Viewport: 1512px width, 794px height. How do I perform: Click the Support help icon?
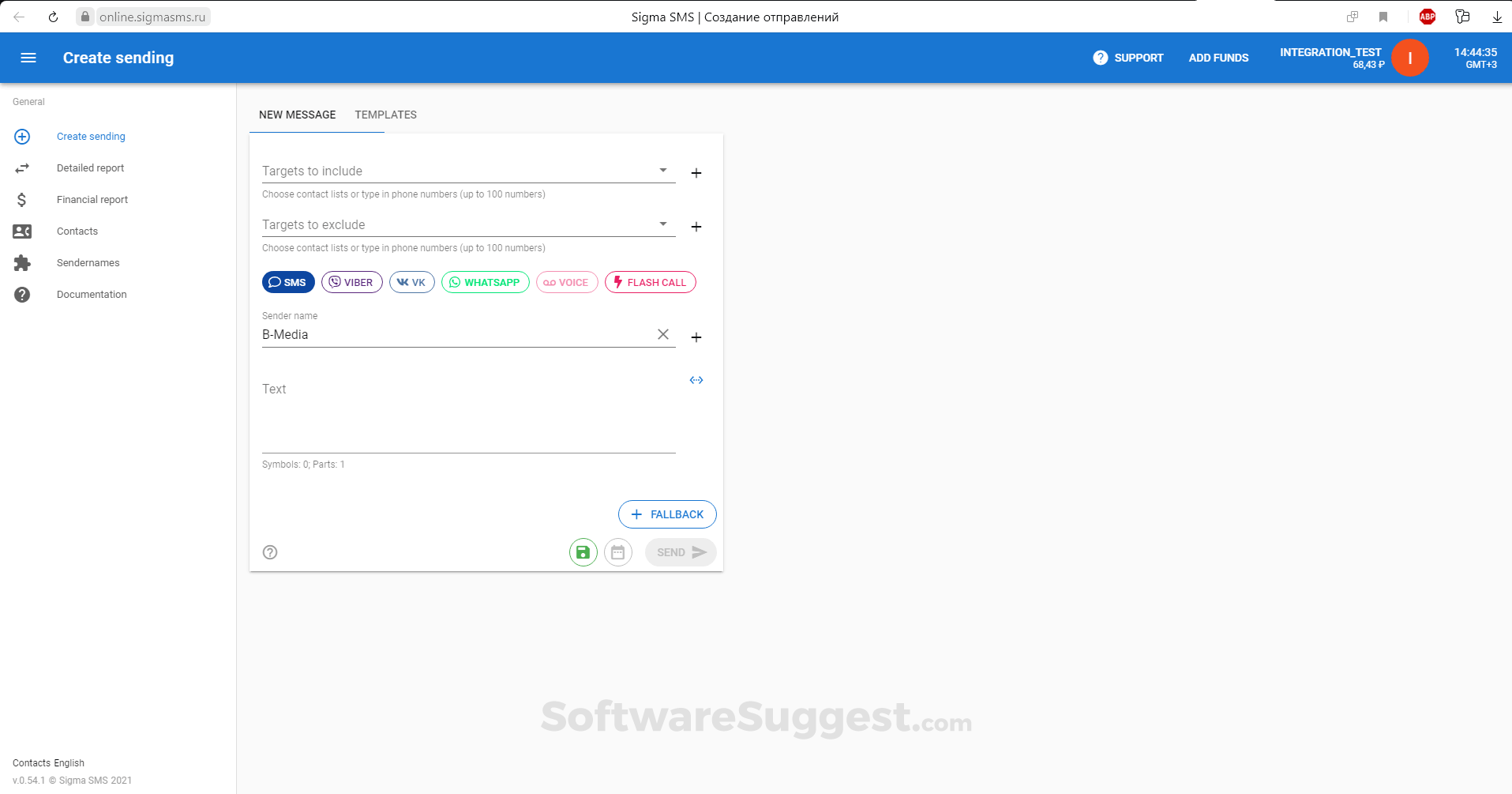tap(1099, 58)
